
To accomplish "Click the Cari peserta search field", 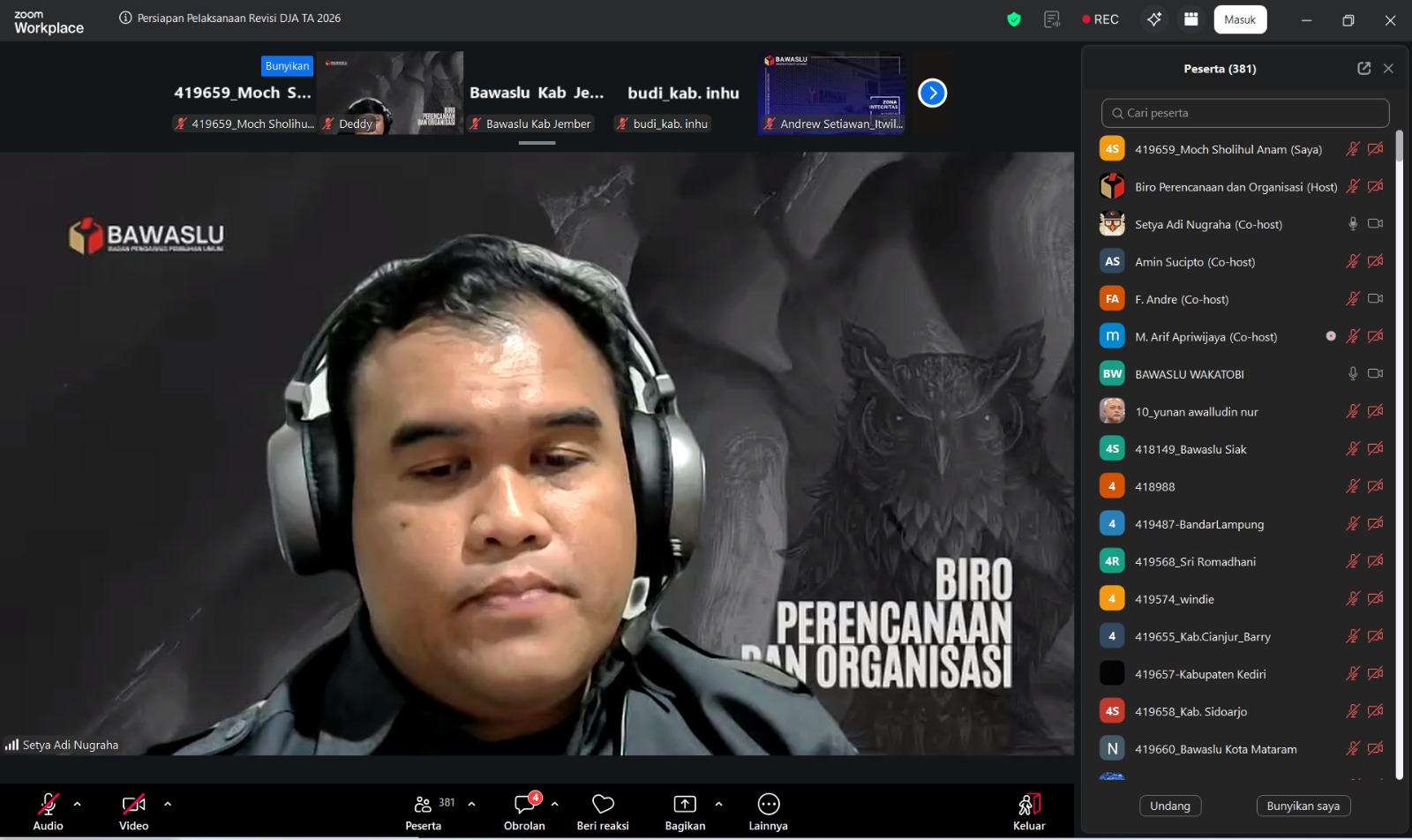I will [x=1245, y=113].
